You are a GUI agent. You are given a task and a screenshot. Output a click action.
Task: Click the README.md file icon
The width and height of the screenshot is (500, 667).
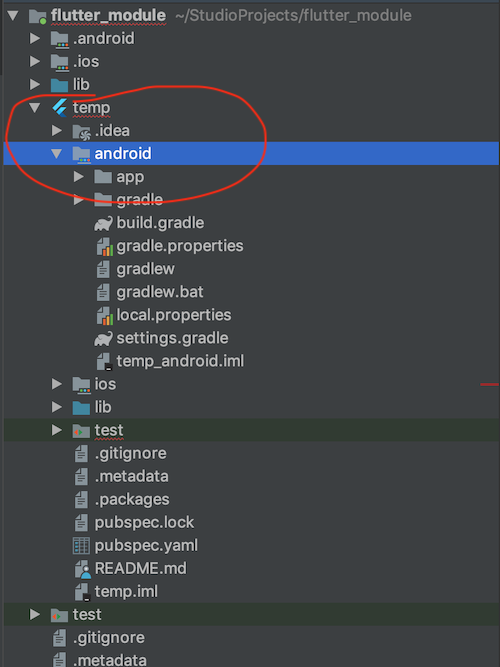click(x=83, y=569)
